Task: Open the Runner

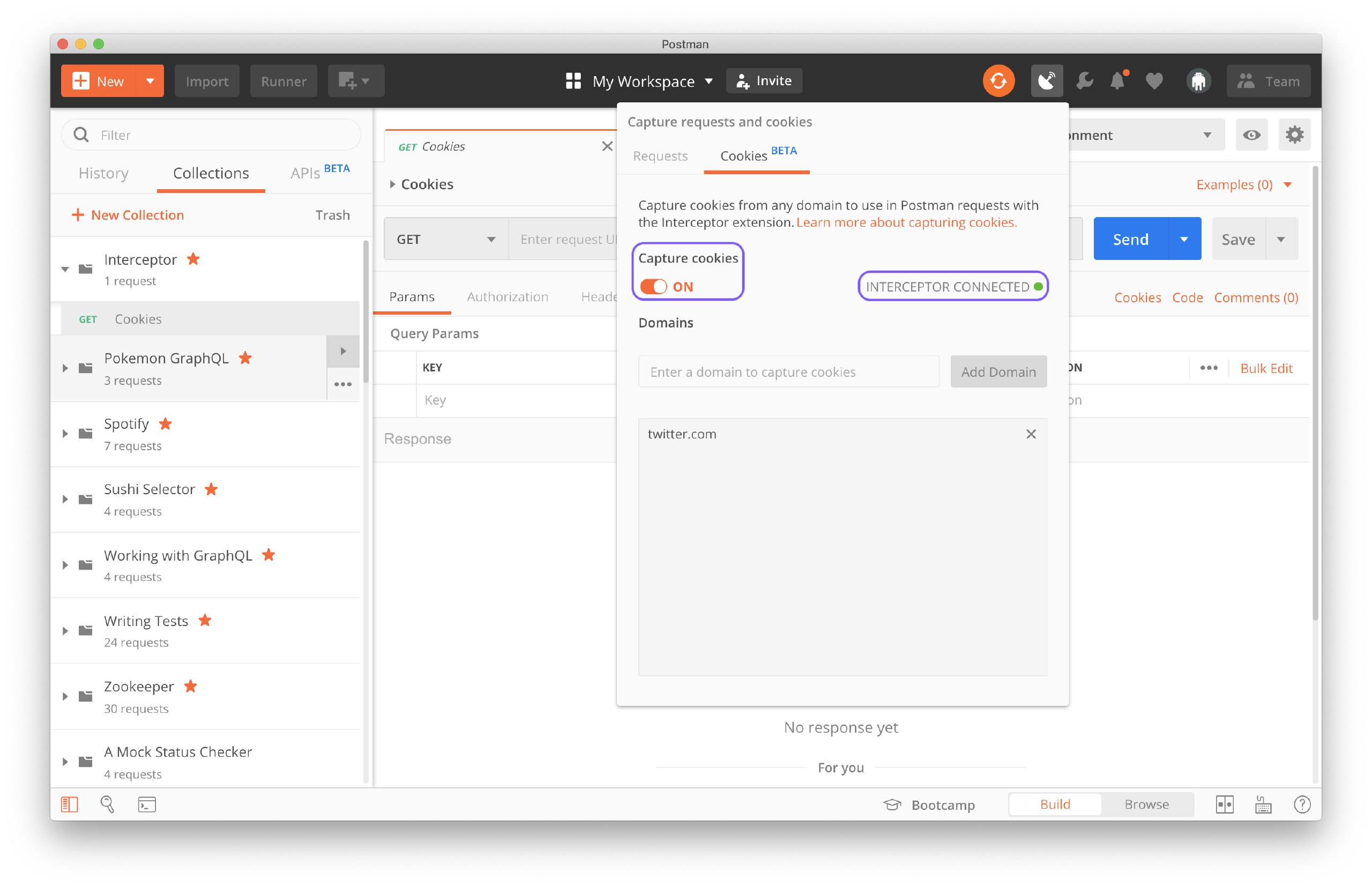Action: (284, 80)
